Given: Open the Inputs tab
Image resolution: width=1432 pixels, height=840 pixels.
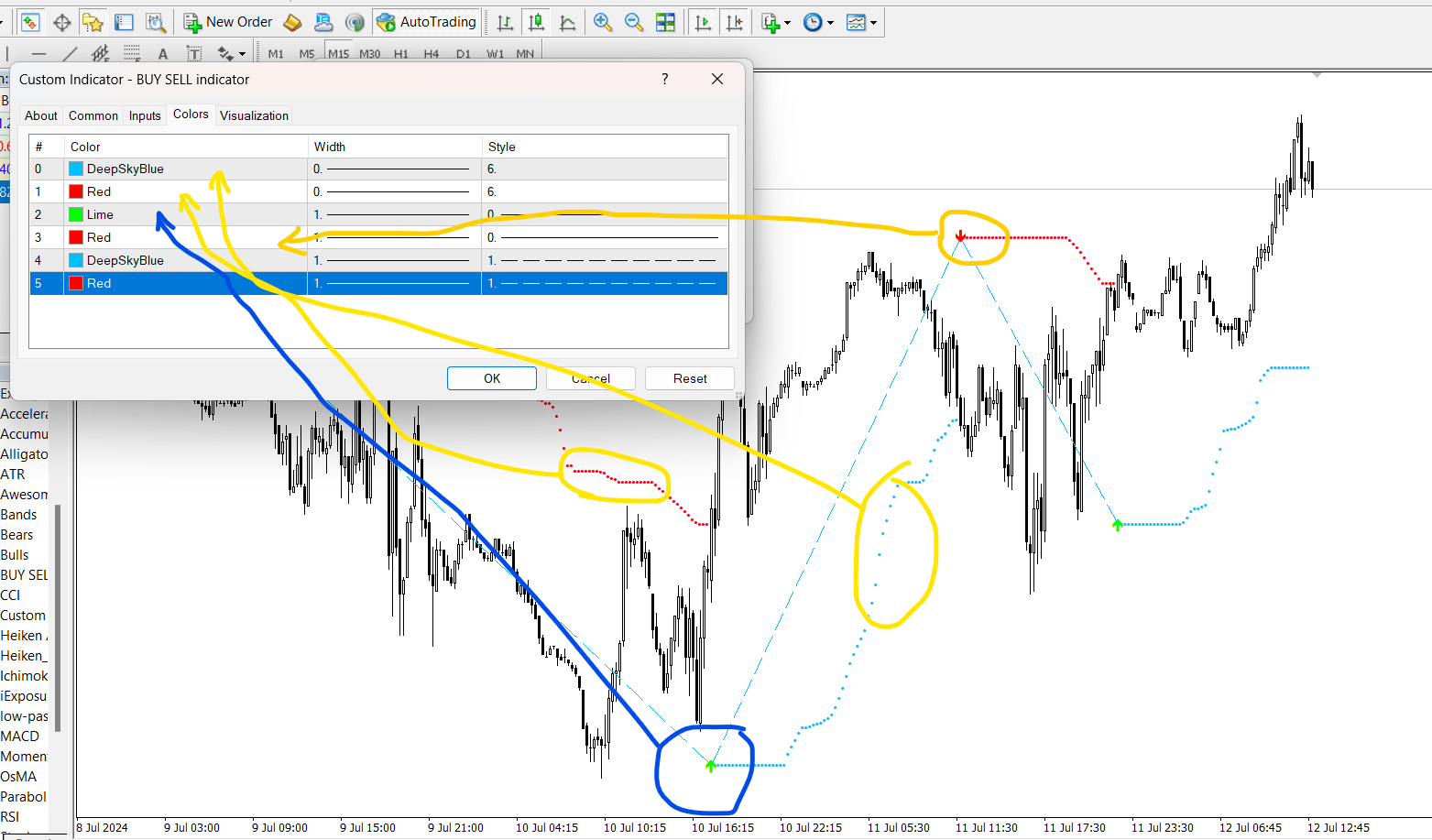Looking at the screenshot, I should pos(145,115).
